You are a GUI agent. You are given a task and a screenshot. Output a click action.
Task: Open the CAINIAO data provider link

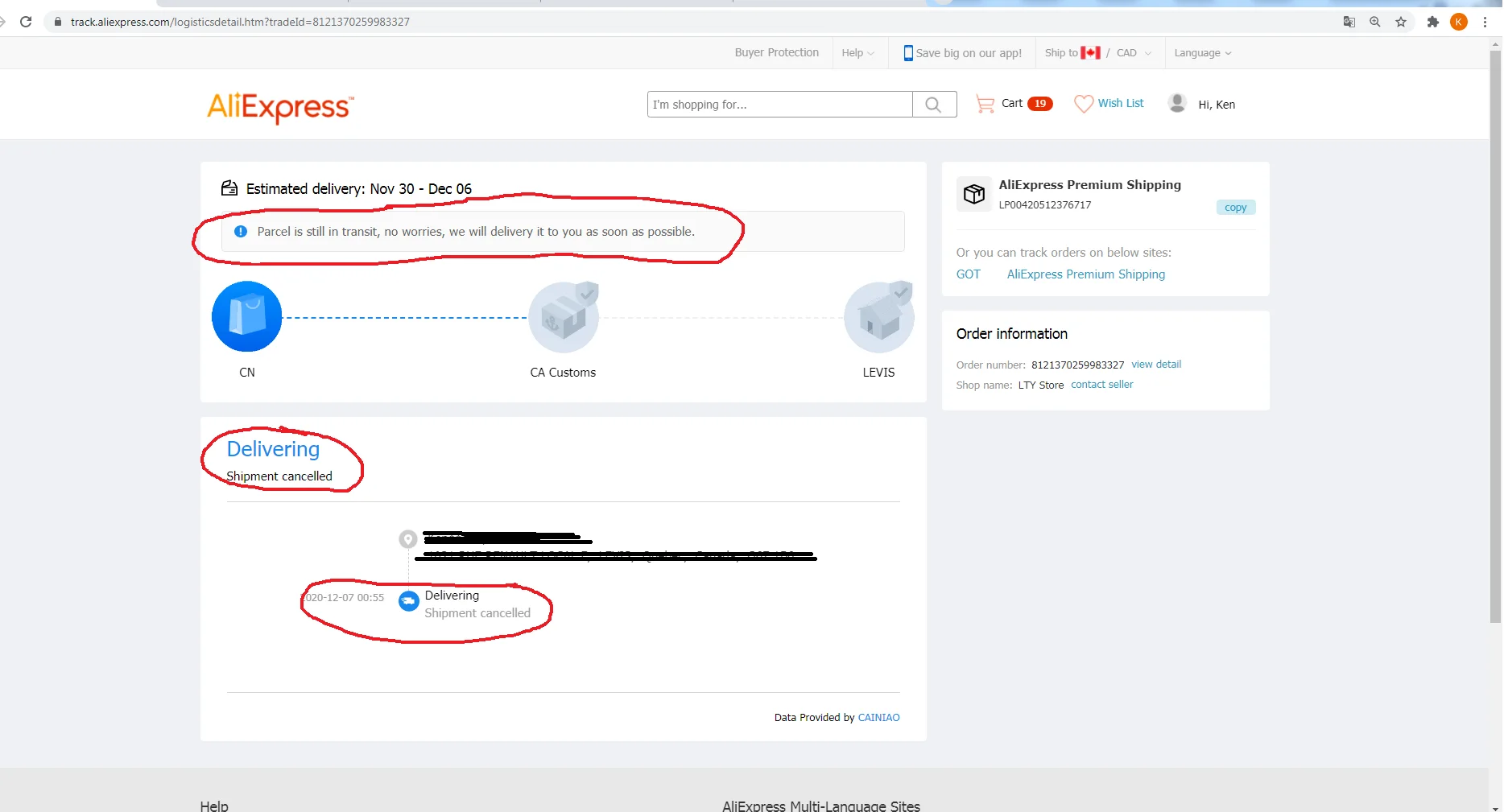(879, 718)
